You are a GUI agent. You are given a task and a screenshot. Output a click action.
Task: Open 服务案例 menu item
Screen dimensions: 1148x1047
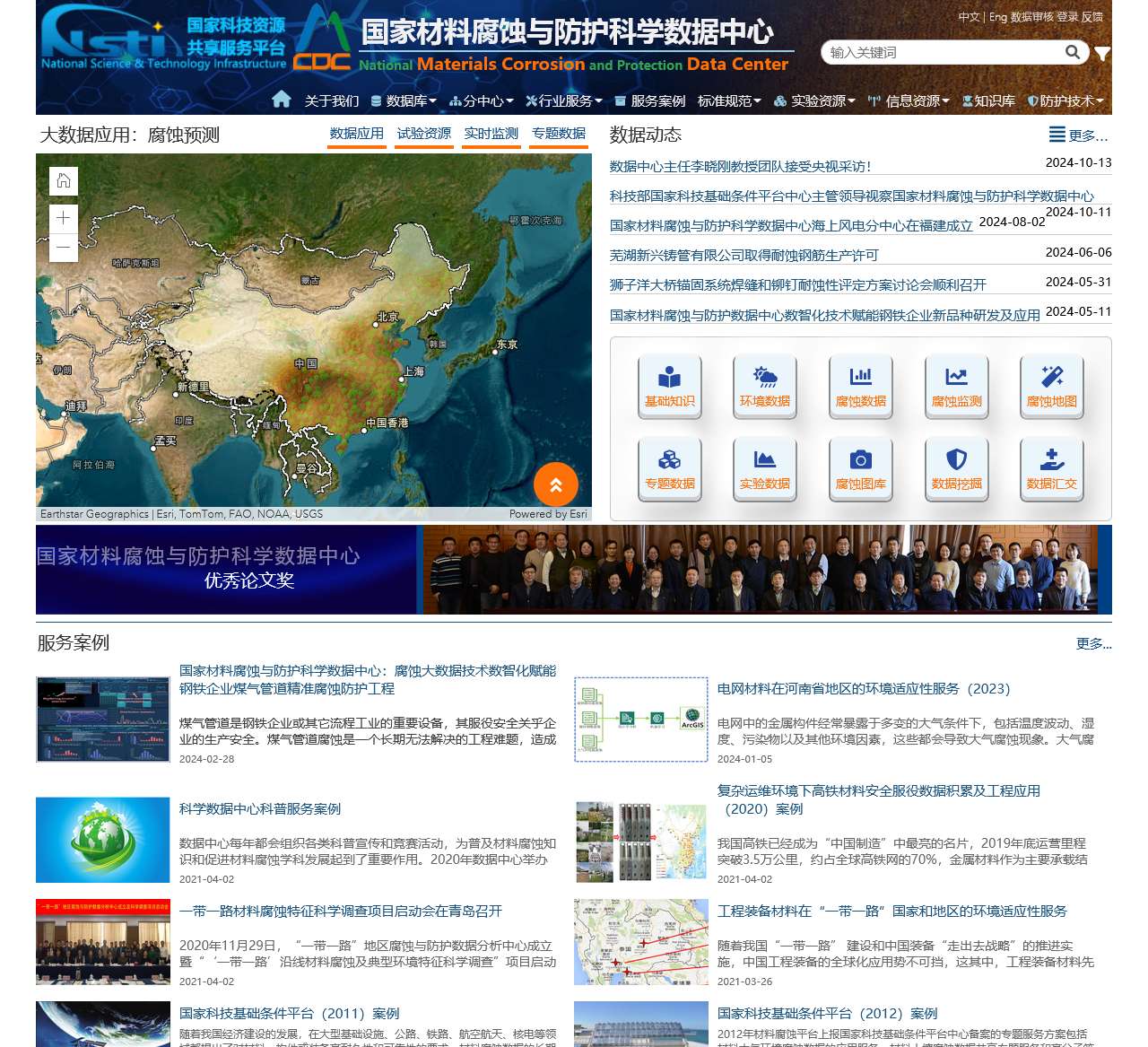[x=651, y=100]
